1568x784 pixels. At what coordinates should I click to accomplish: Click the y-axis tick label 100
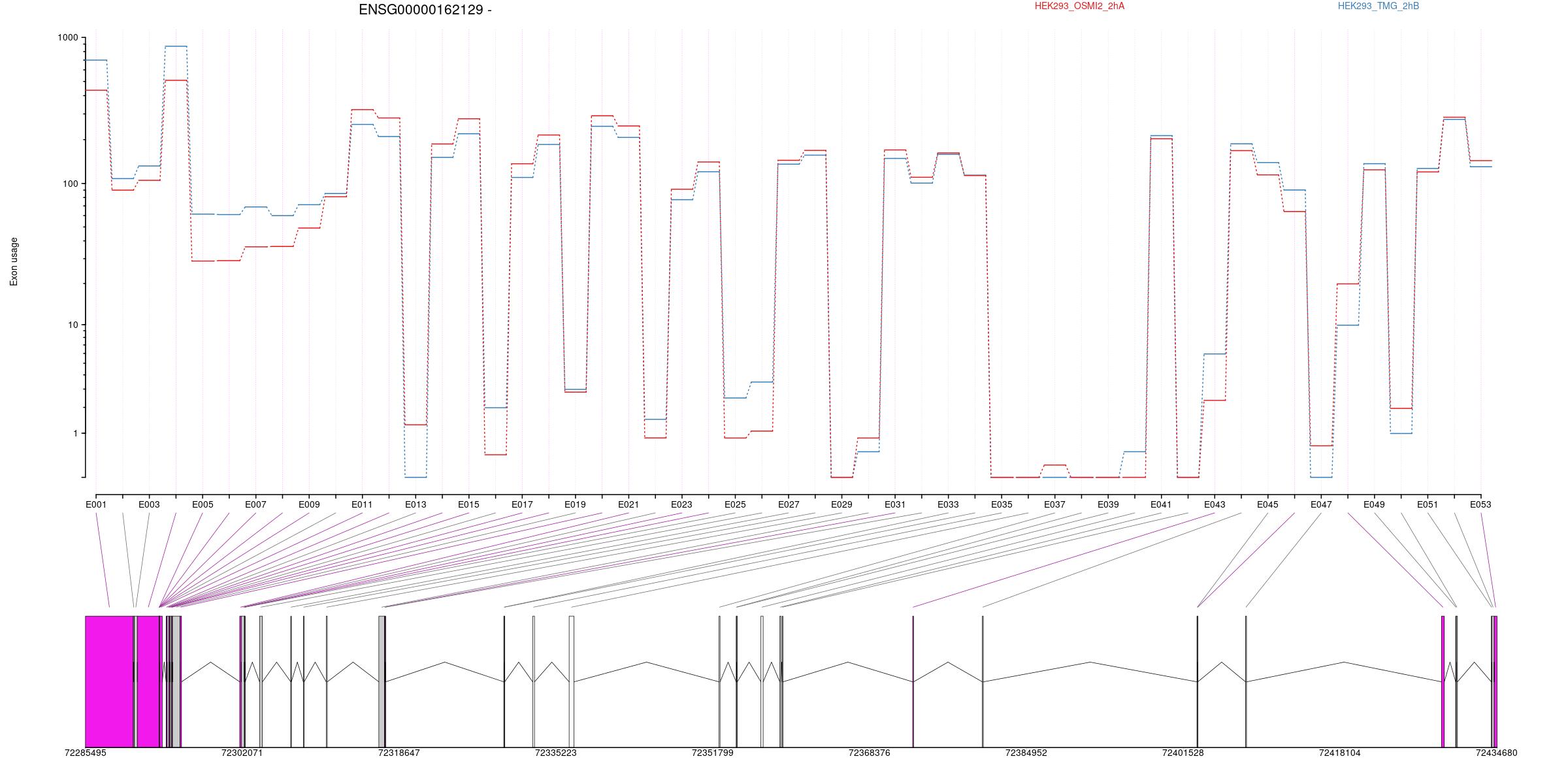[70, 184]
